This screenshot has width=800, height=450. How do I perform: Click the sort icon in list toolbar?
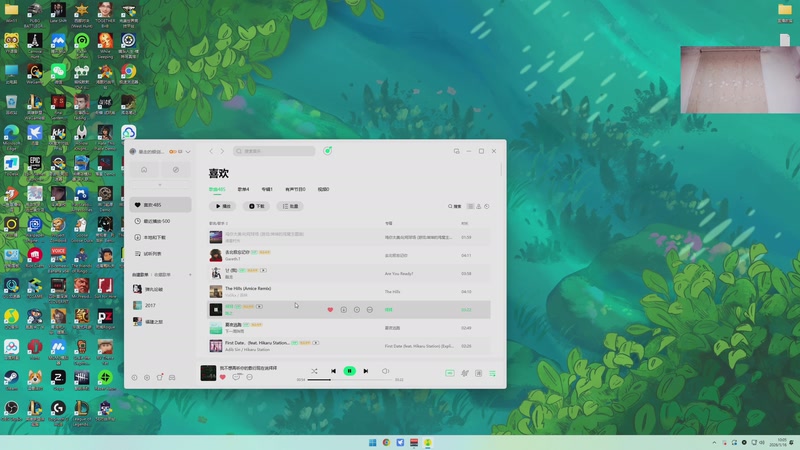click(x=479, y=206)
